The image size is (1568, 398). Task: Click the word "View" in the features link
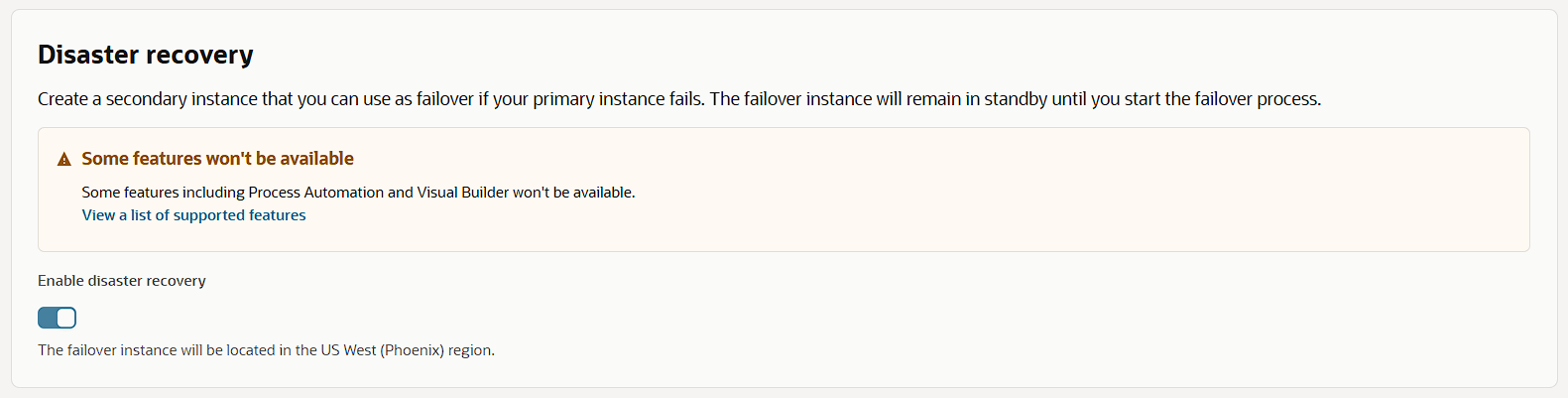point(98,215)
